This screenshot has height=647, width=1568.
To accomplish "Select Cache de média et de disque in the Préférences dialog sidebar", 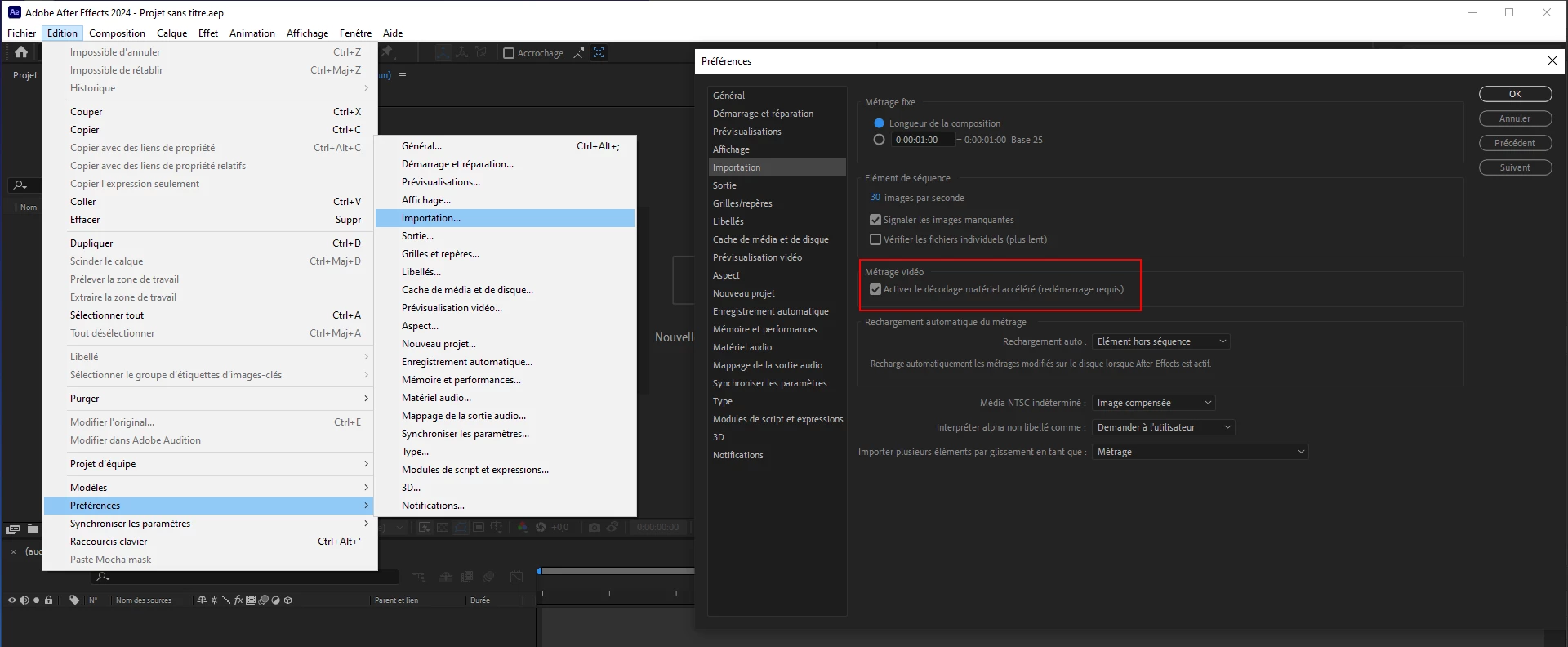I will tap(777, 239).
